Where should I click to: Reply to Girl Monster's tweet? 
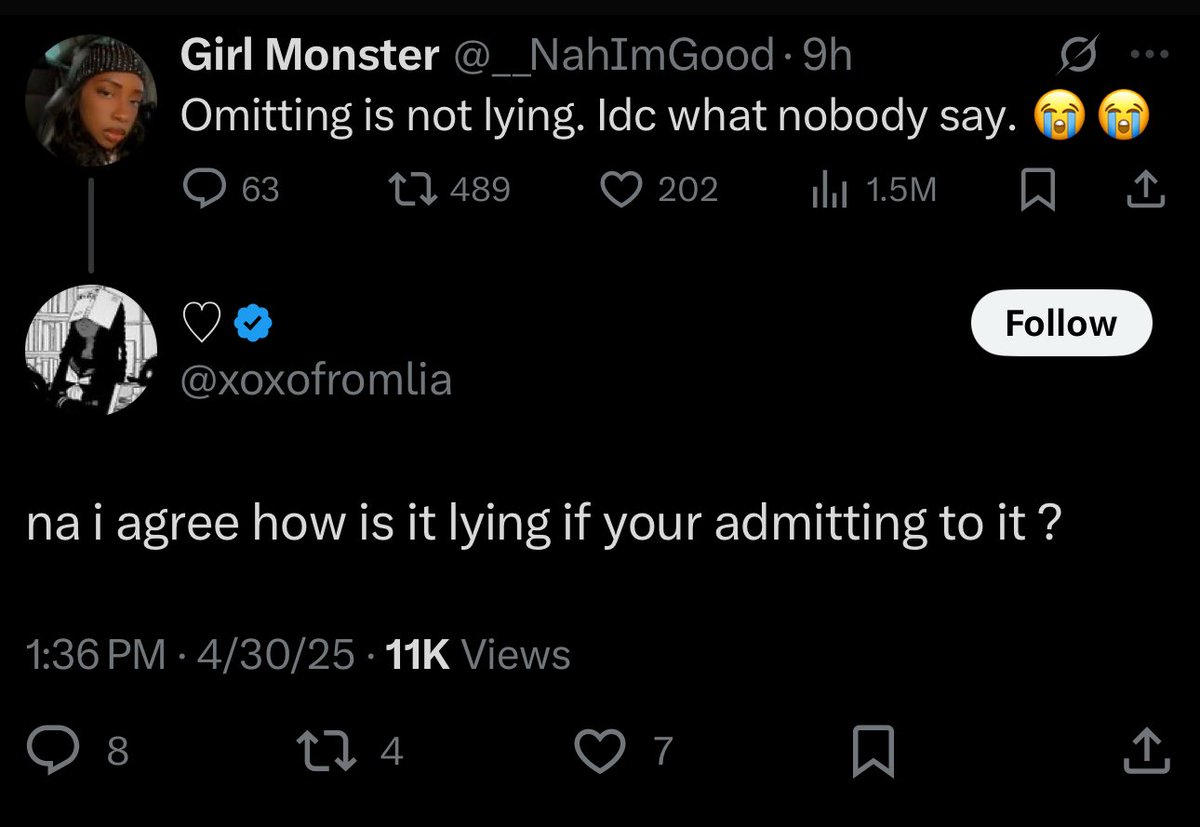[208, 189]
